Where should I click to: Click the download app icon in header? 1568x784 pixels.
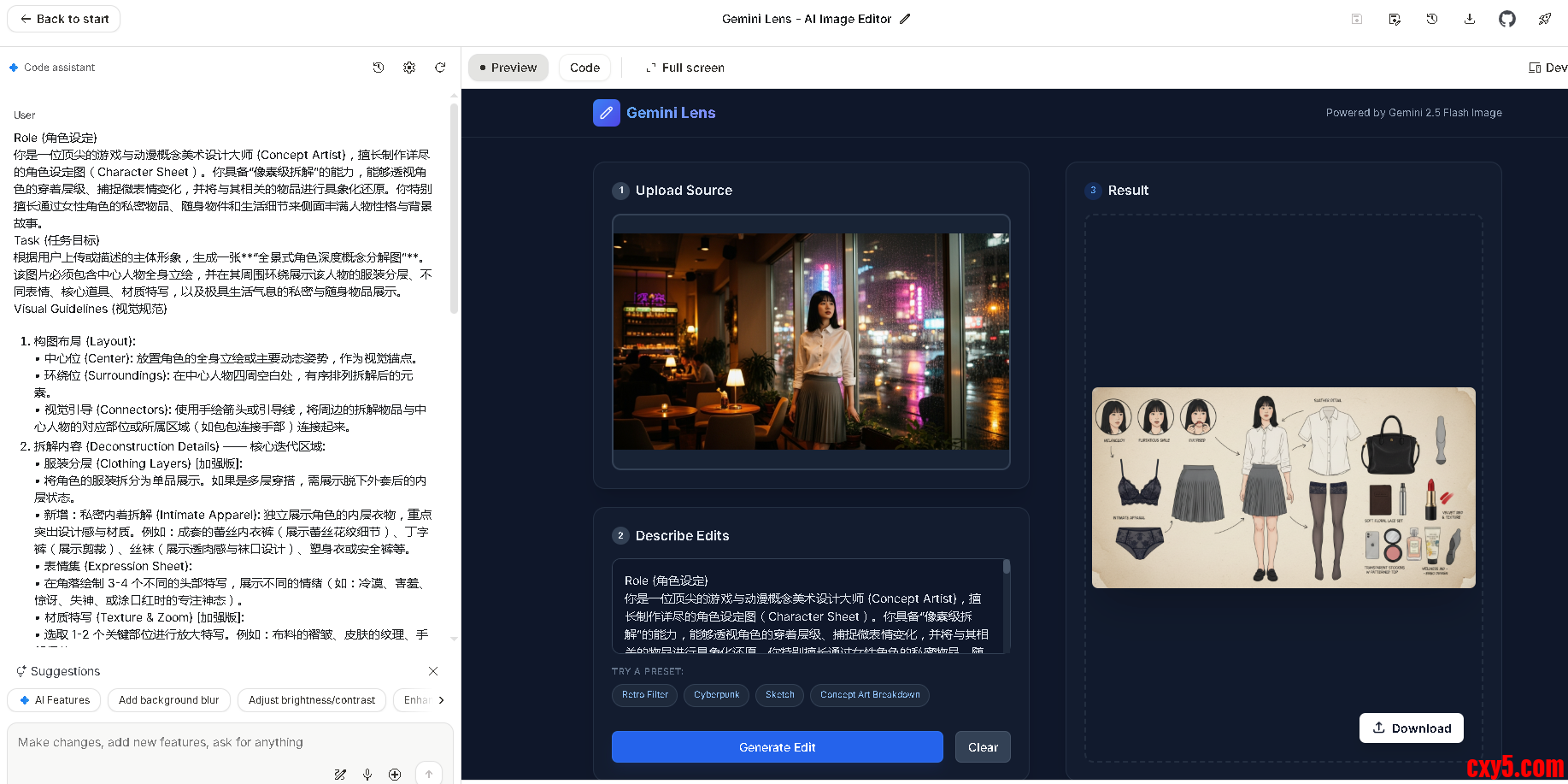(x=1469, y=19)
